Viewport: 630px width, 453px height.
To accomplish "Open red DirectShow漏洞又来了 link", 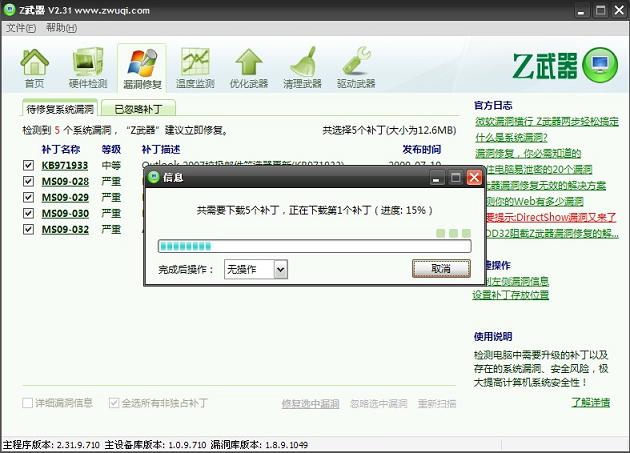I will [x=550, y=217].
